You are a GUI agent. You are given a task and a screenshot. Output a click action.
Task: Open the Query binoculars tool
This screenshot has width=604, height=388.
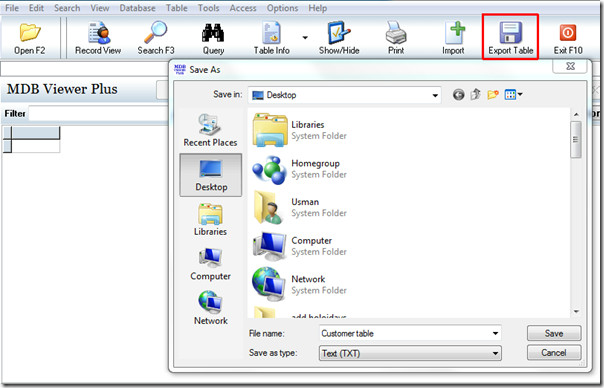[213, 38]
